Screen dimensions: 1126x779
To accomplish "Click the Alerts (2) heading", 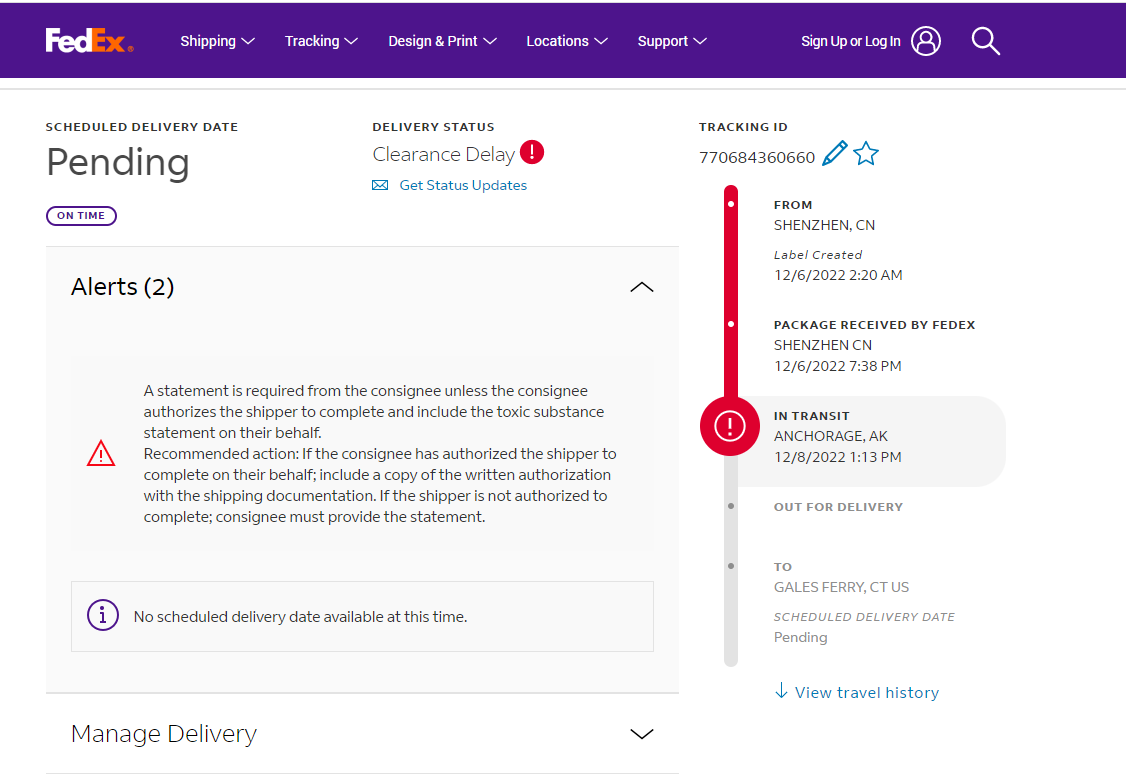I will click(123, 286).
